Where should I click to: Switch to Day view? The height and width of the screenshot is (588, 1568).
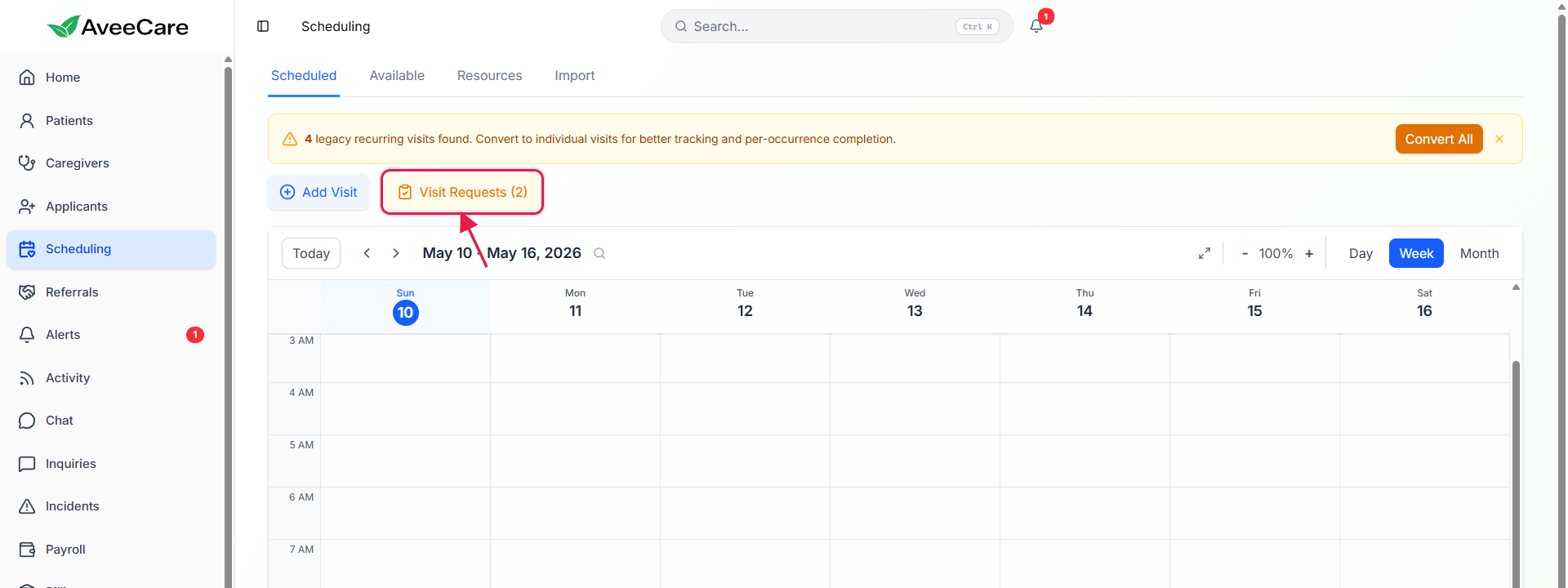pos(1361,253)
